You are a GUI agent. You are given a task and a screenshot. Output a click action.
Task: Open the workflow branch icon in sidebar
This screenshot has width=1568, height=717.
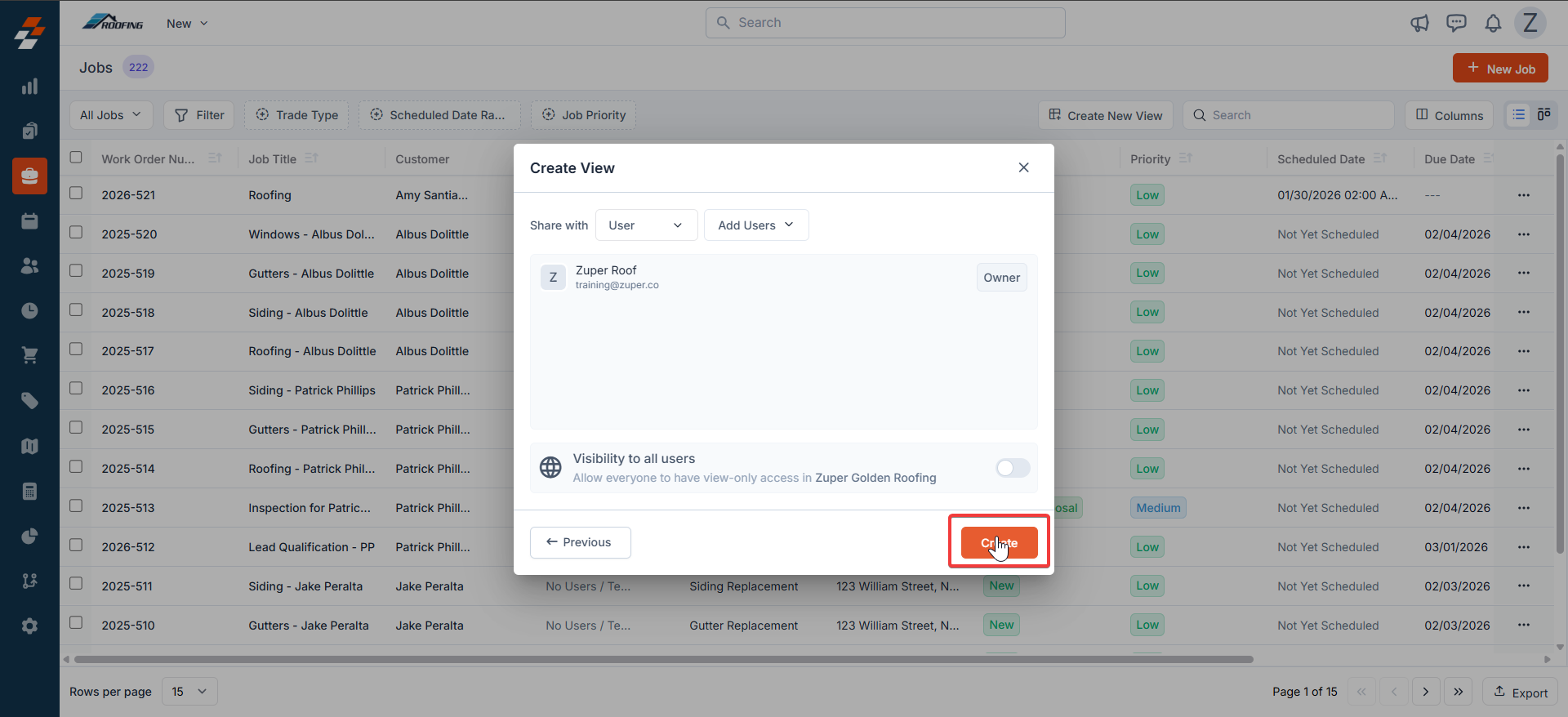point(29,581)
